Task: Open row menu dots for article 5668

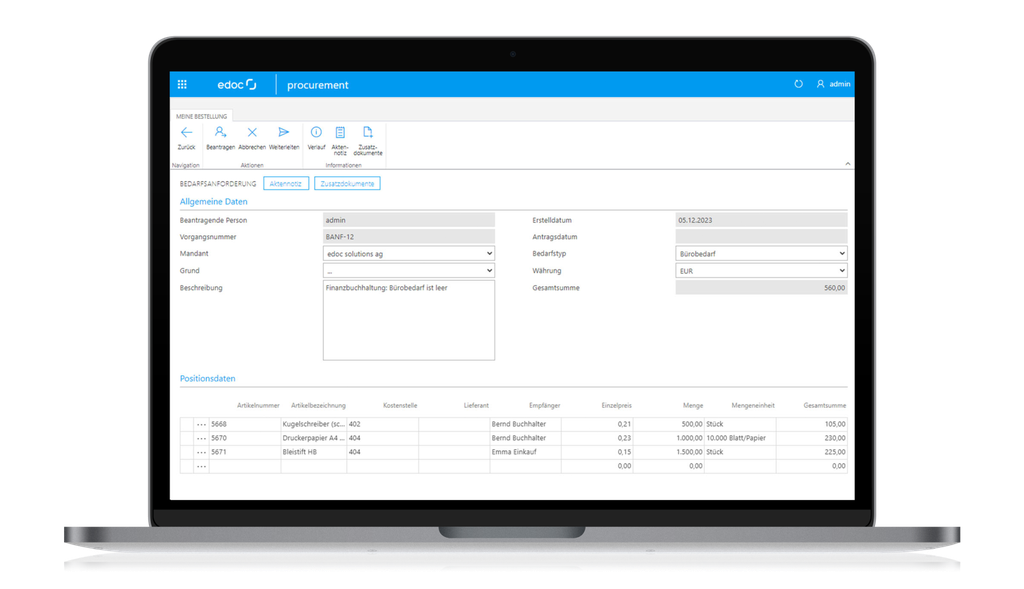Action: coord(201,424)
